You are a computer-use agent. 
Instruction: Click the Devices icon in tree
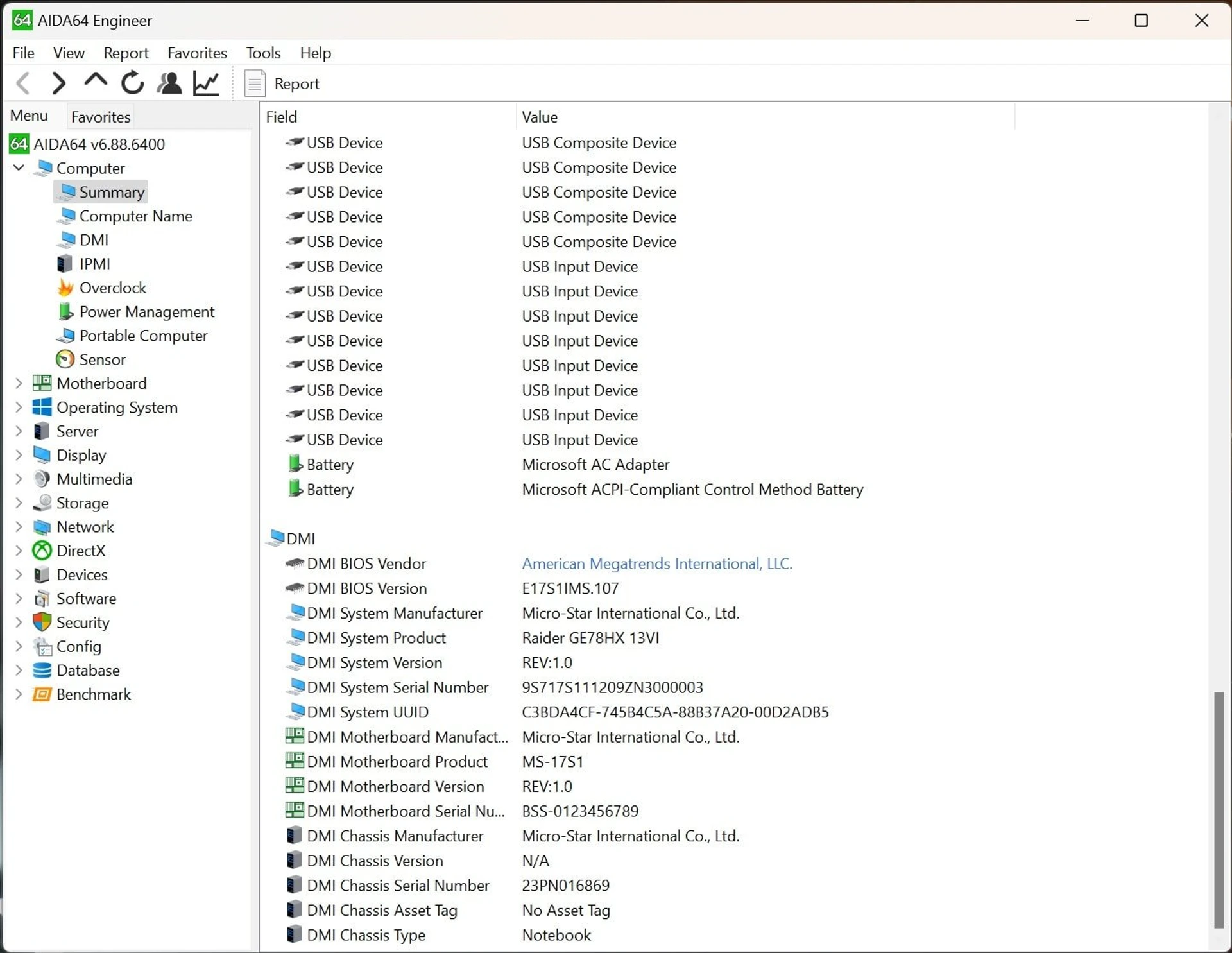tap(42, 574)
